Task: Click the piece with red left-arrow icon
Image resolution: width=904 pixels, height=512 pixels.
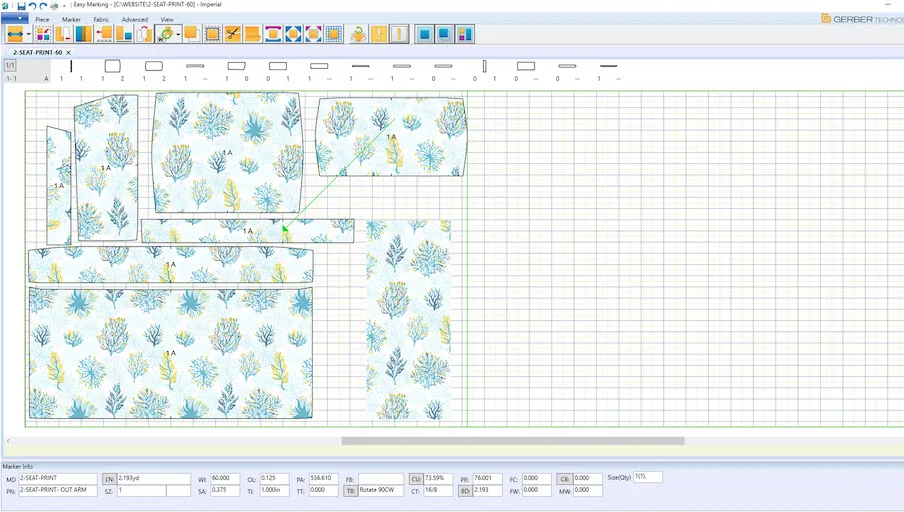Action: click(63, 34)
